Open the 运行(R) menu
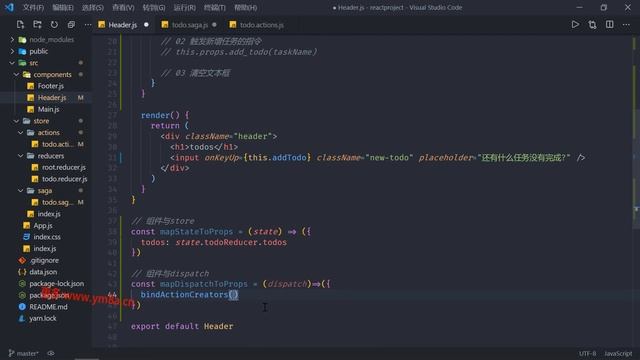The width and height of the screenshot is (640, 360). click(x=184, y=7)
